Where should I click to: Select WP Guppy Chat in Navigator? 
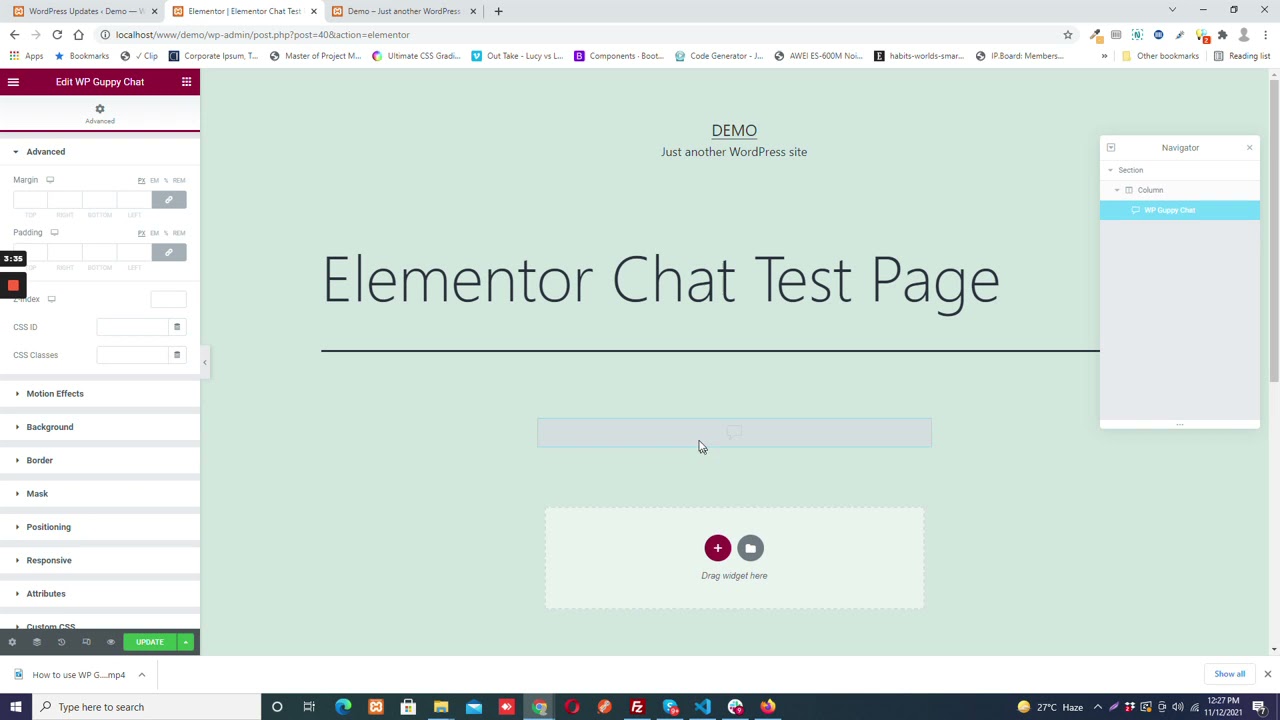click(x=1180, y=210)
